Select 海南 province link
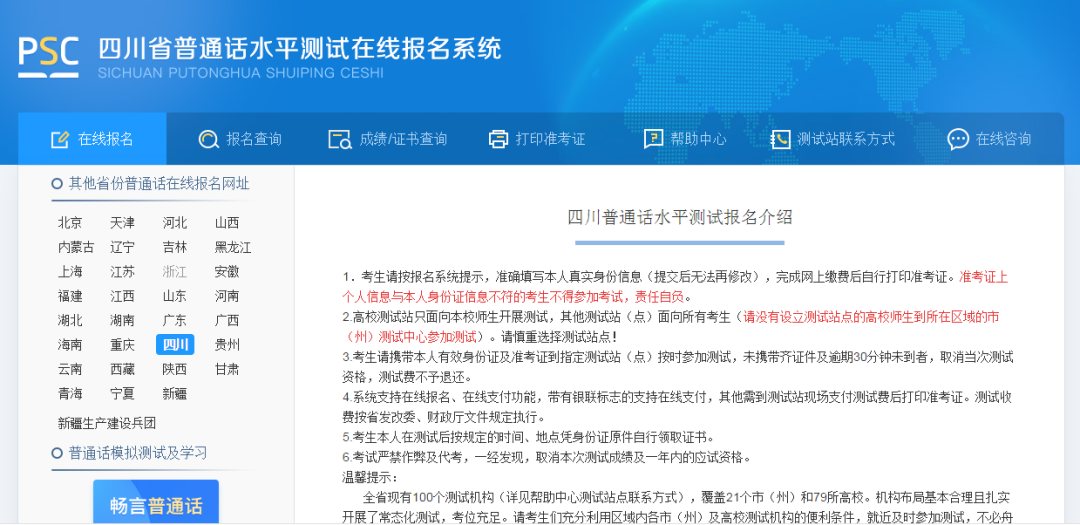Image resolution: width=1080 pixels, height=525 pixels. point(70,344)
